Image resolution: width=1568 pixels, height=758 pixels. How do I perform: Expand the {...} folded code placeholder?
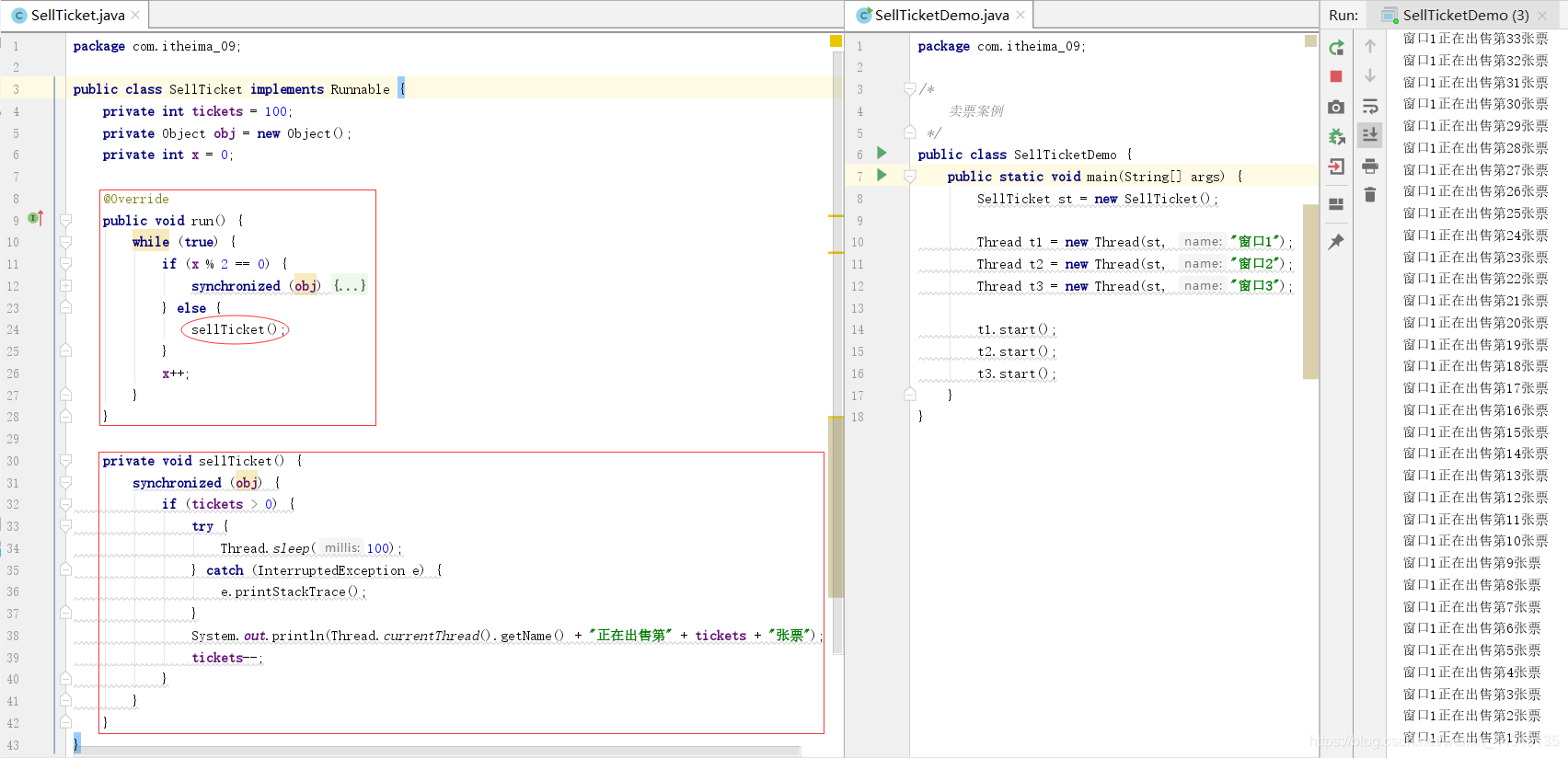(350, 286)
